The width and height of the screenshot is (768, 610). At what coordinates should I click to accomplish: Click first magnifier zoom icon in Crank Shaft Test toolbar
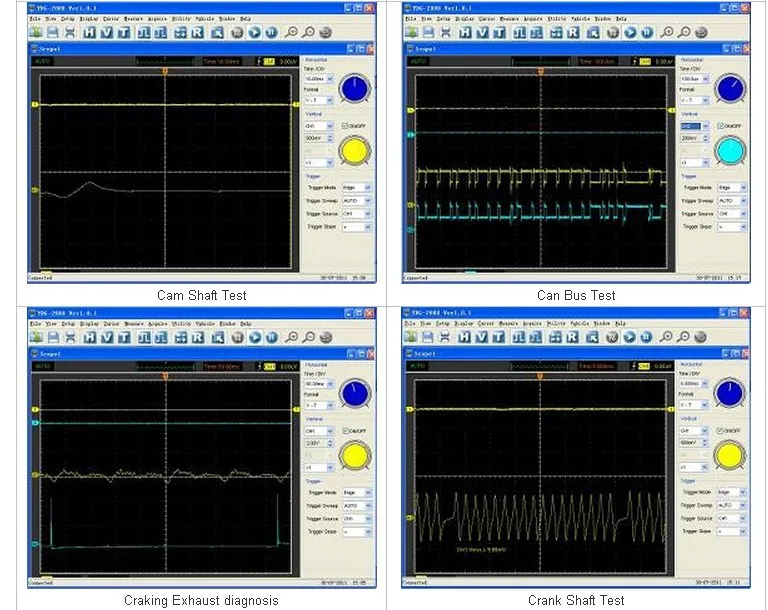tap(666, 337)
